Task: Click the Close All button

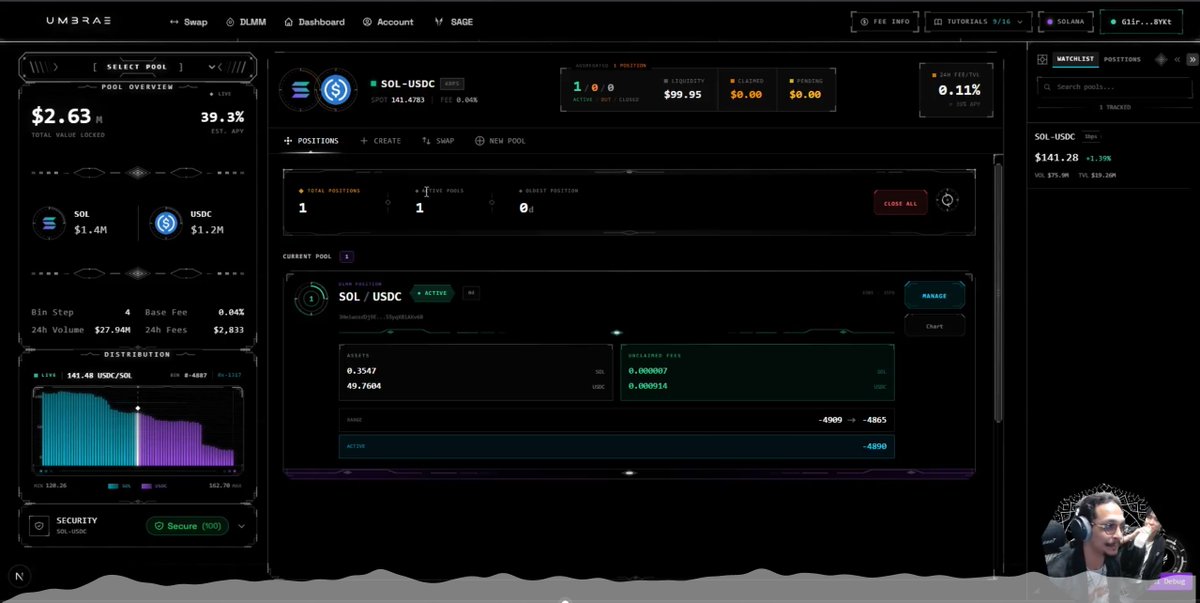Action: point(900,203)
